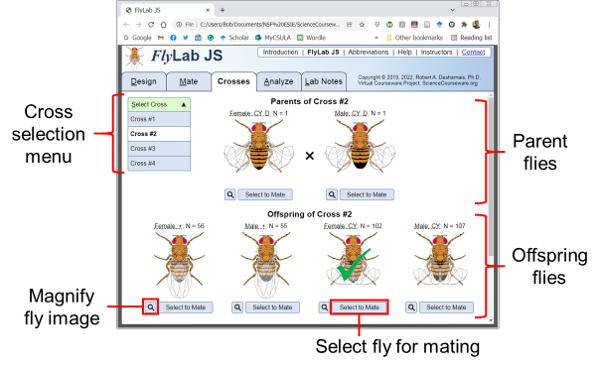Open the new tab plus button

(222, 10)
